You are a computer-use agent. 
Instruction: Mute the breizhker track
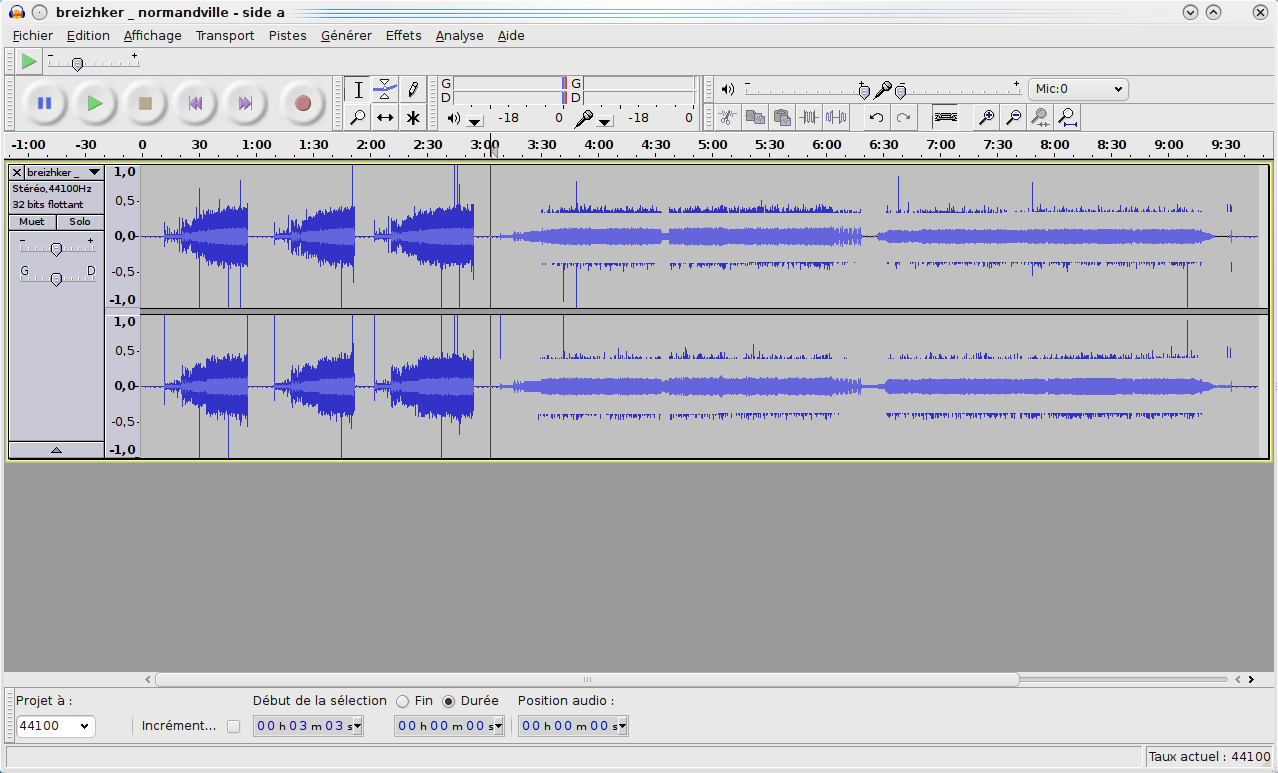tap(32, 222)
